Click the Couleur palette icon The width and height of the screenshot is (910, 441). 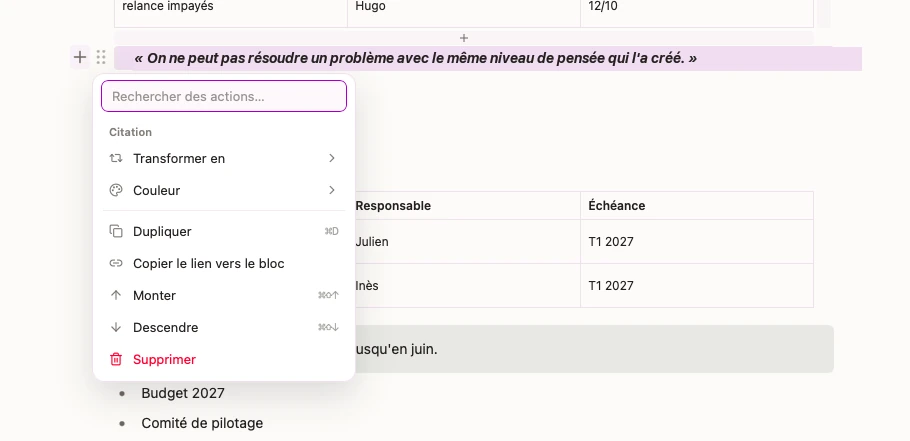(x=116, y=190)
